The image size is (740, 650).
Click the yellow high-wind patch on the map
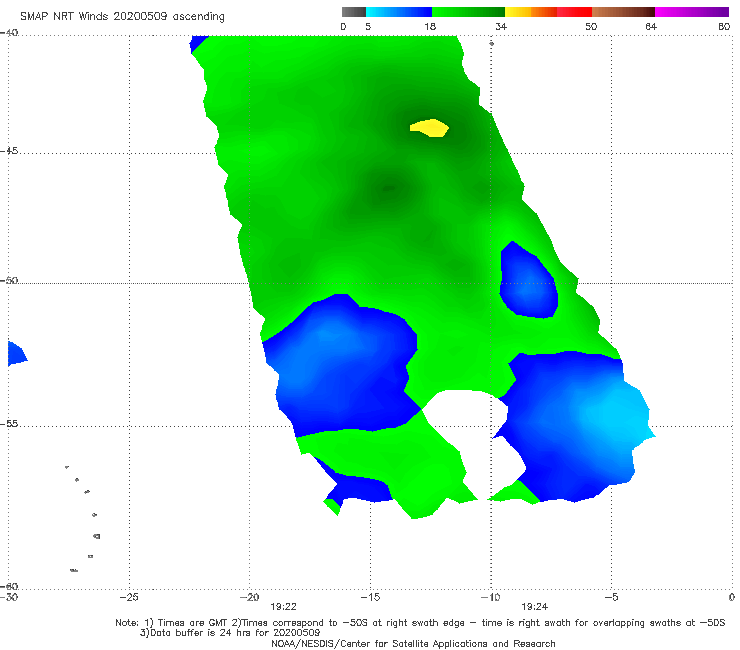coord(429,128)
